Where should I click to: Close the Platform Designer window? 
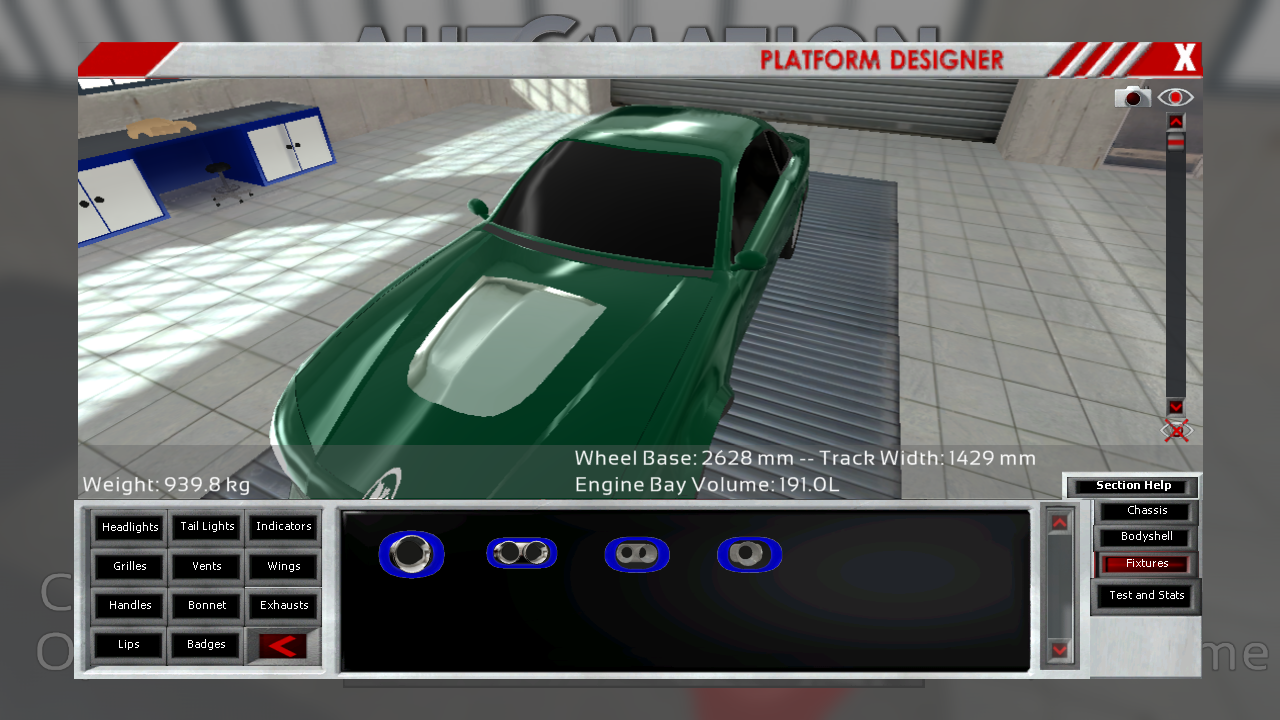click(1184, 59)
